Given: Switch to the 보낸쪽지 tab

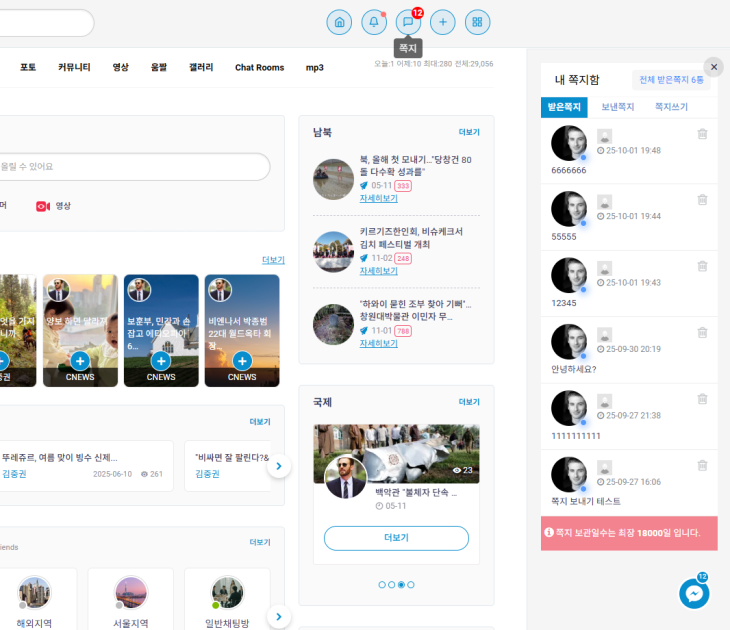Looking at the screenshot, I should coord(617,107).
